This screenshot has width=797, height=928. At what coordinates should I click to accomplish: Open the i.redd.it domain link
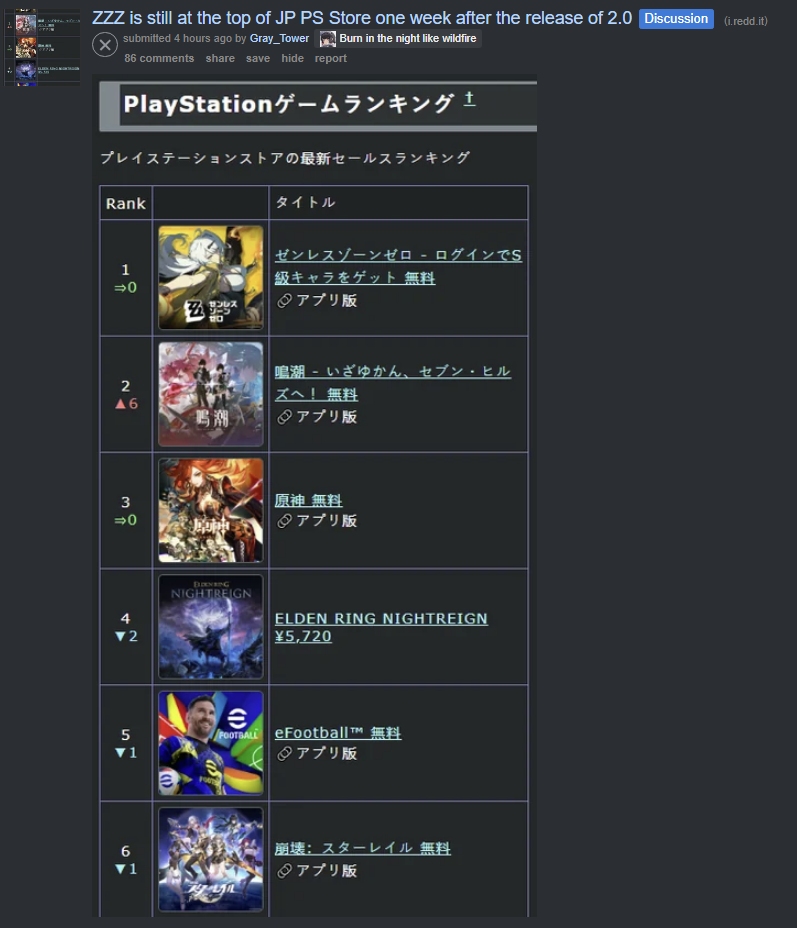coord(746,21)
